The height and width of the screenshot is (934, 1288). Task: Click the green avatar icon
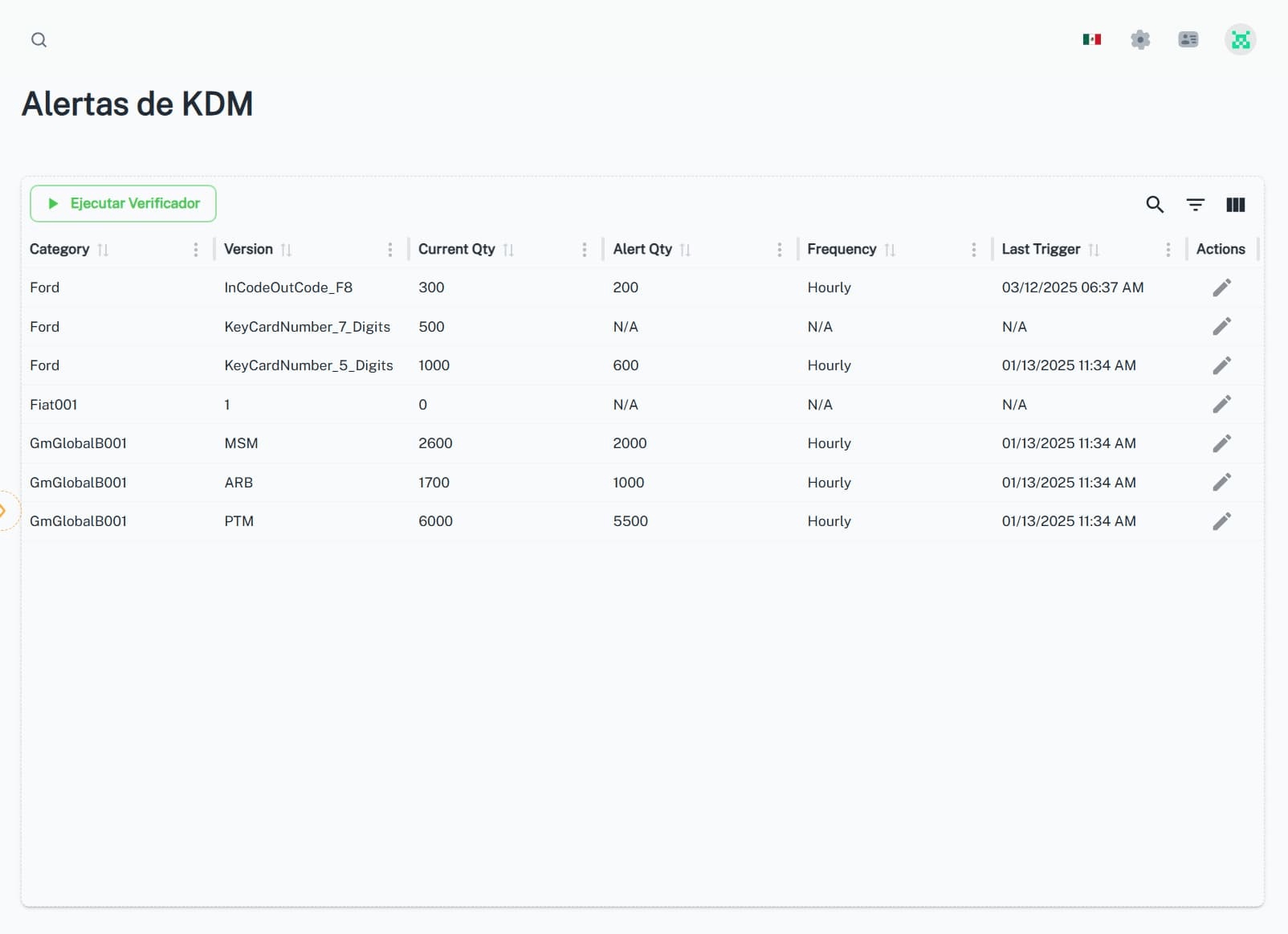coord(1241,39)
